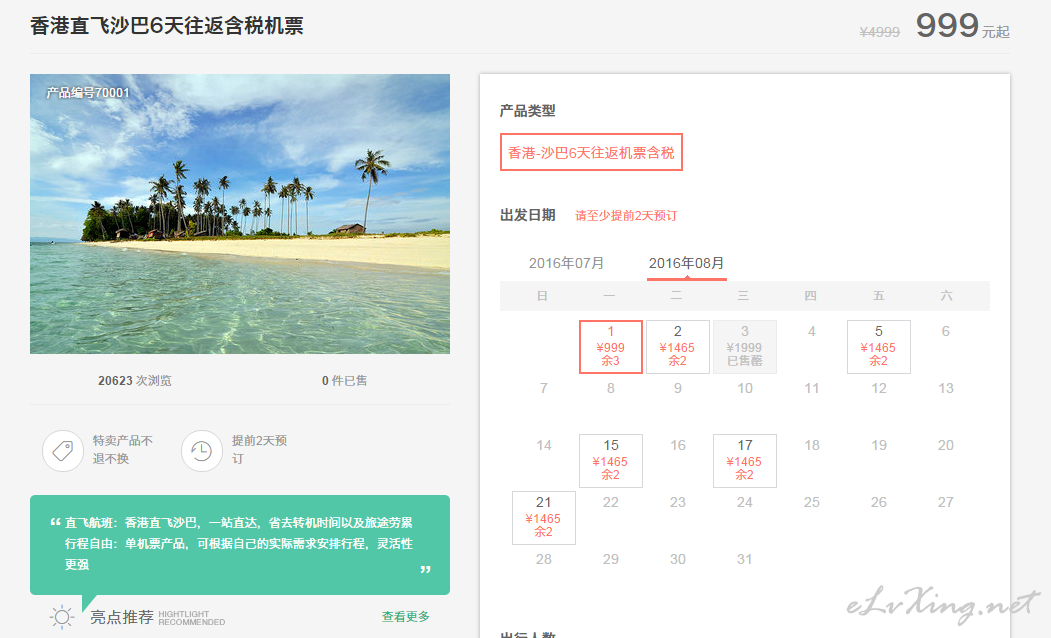Click calendar date 28
Image resolution: width=1051 pixels, height=638 pixels.
click(544, 559)
